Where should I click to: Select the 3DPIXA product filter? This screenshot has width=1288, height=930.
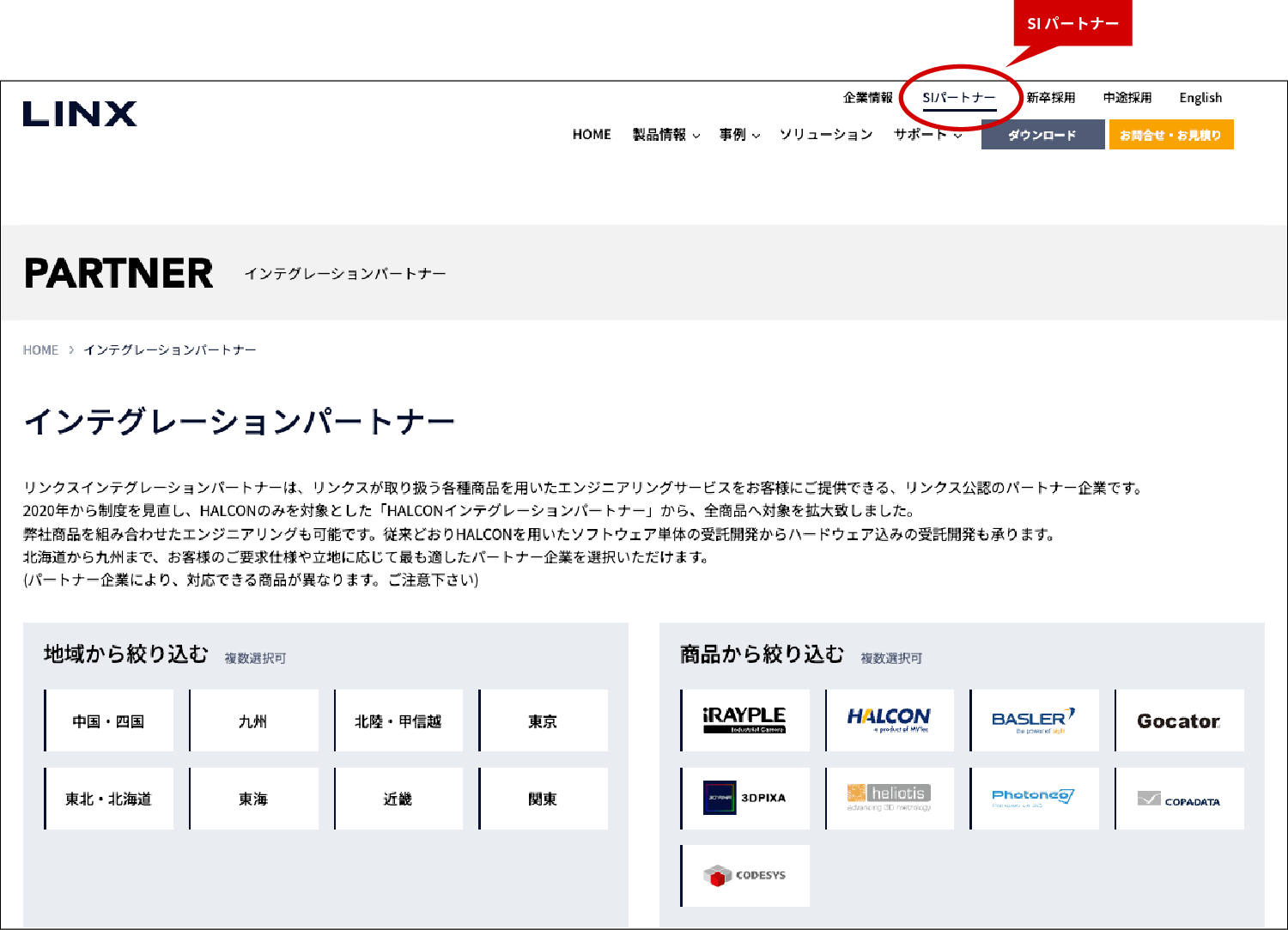pyautogui.click(x=745, y=798)
